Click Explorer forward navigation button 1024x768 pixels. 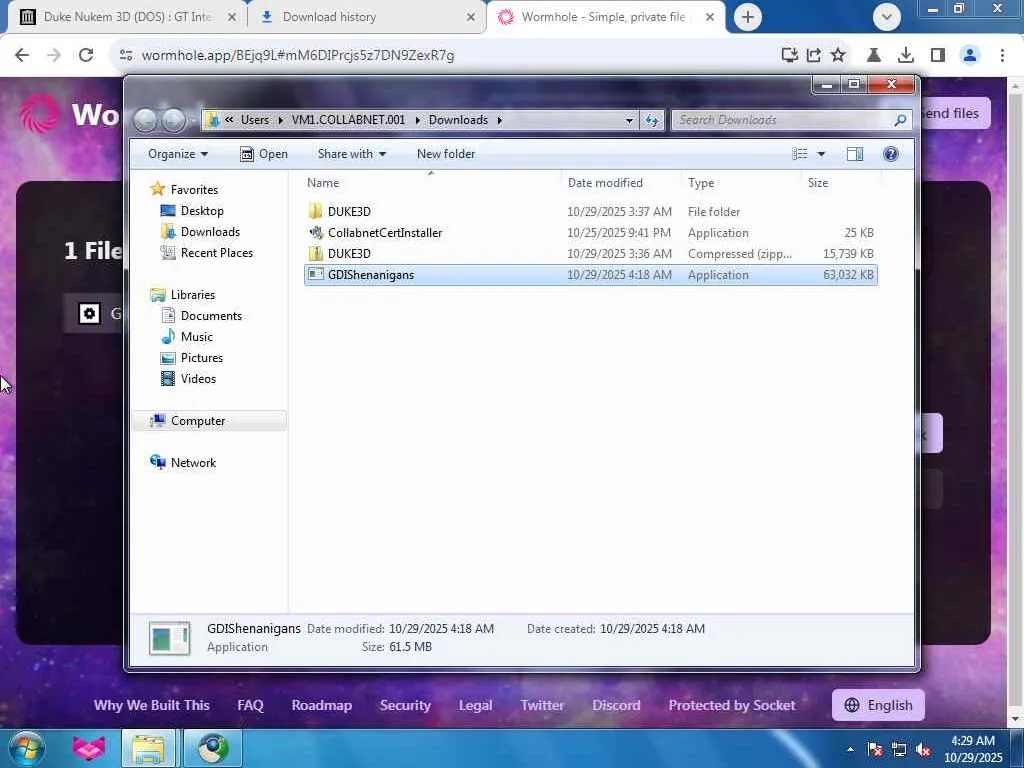pyautogui.click(x=173, y=120)
